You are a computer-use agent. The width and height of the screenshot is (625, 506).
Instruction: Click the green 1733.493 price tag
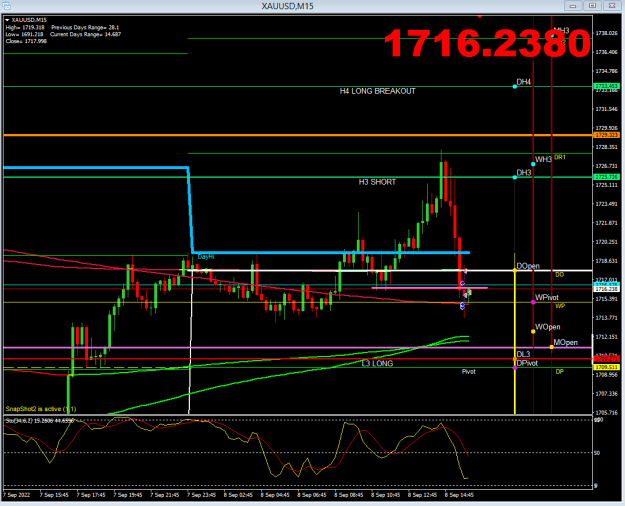click(x=606, y=86)
